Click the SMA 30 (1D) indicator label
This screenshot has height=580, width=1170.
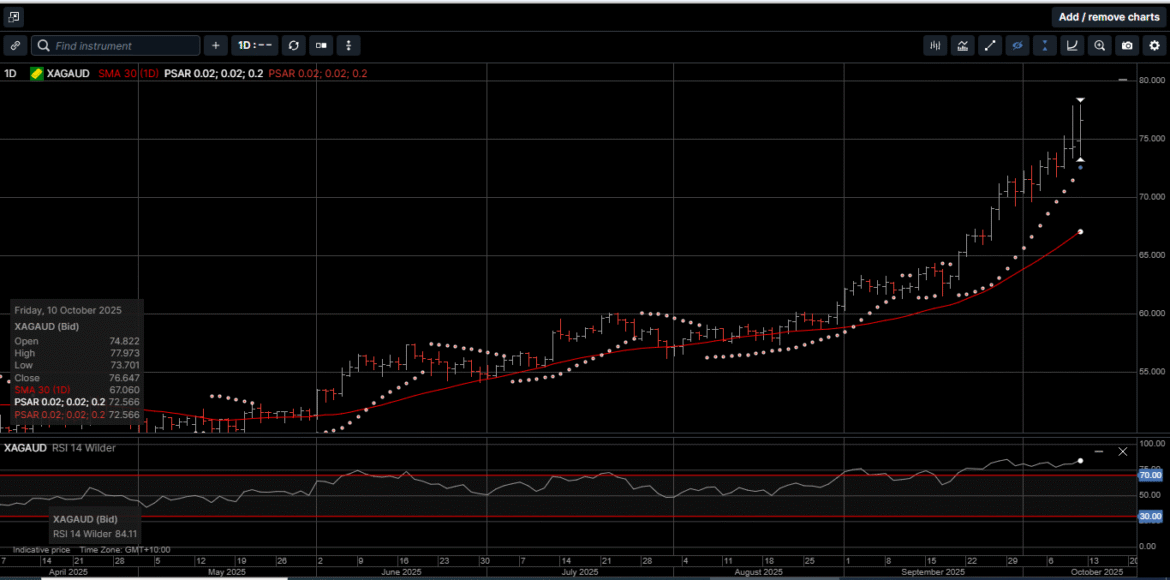point(128,74)
